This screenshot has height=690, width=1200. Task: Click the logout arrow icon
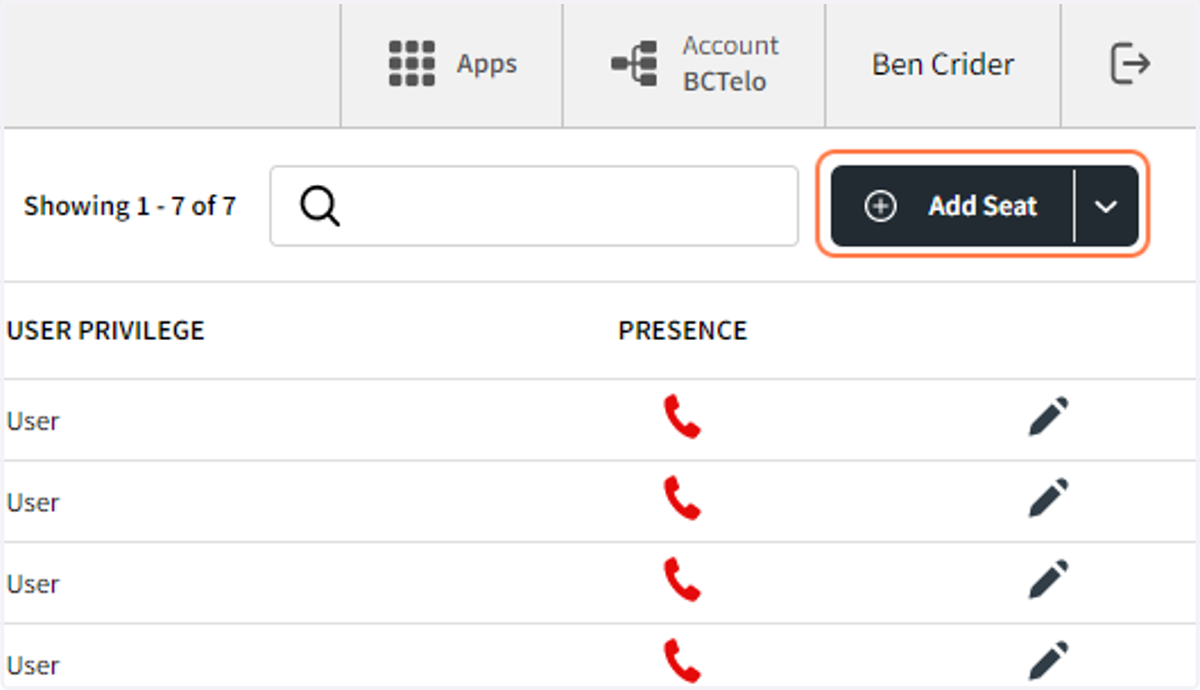[x=1131, y=64]
